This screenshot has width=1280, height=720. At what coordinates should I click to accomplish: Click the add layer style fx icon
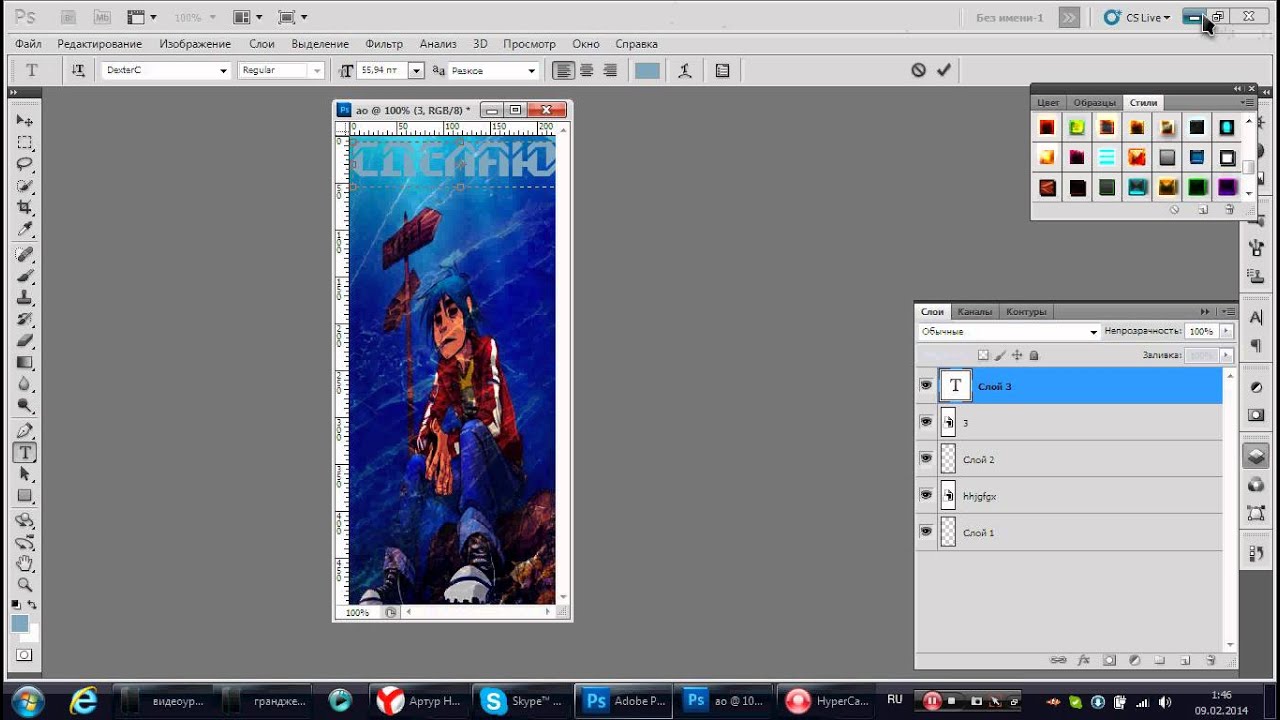[1084, 660]
